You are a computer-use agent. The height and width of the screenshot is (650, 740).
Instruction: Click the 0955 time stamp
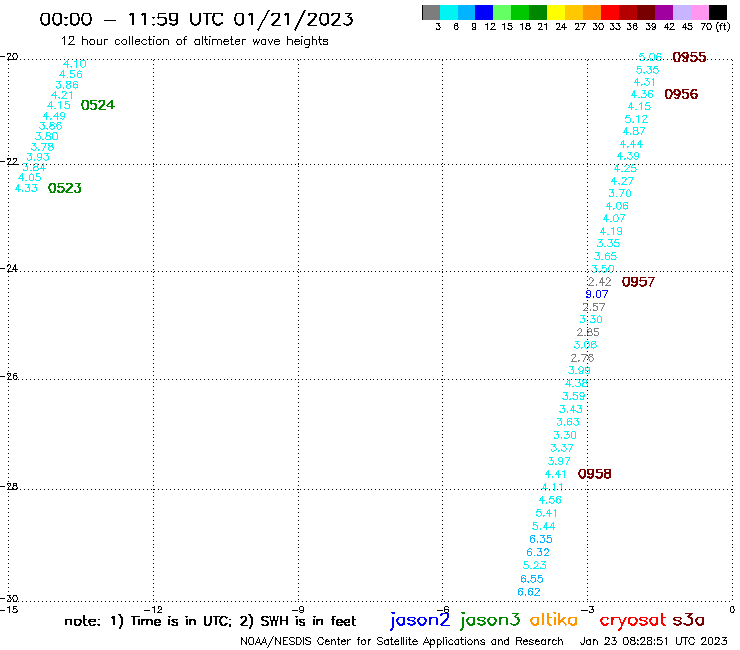689,57
